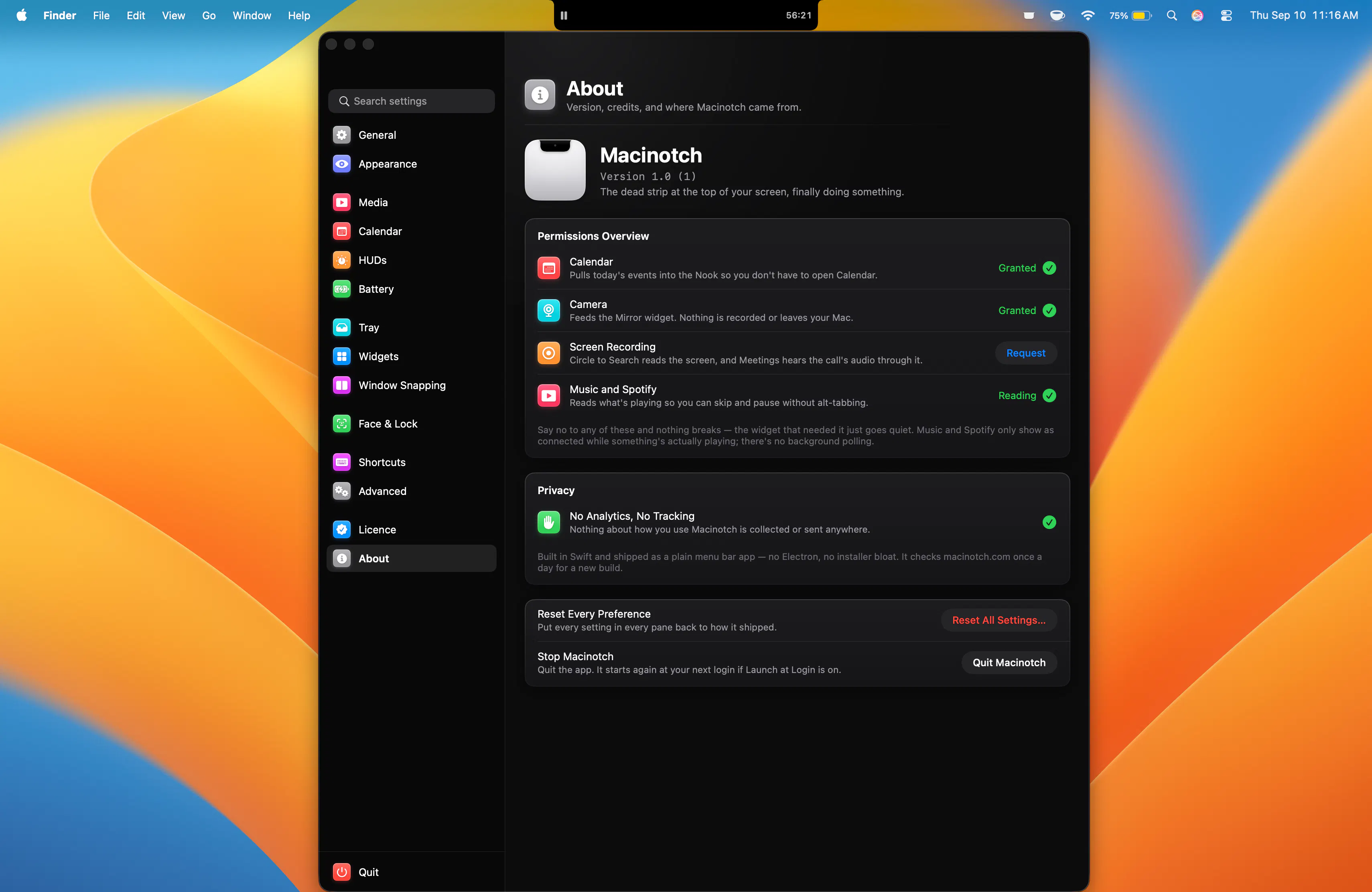Screen dimensions: 1372x892
Task: Click the green Reading status label
Action: (1017, 396)
